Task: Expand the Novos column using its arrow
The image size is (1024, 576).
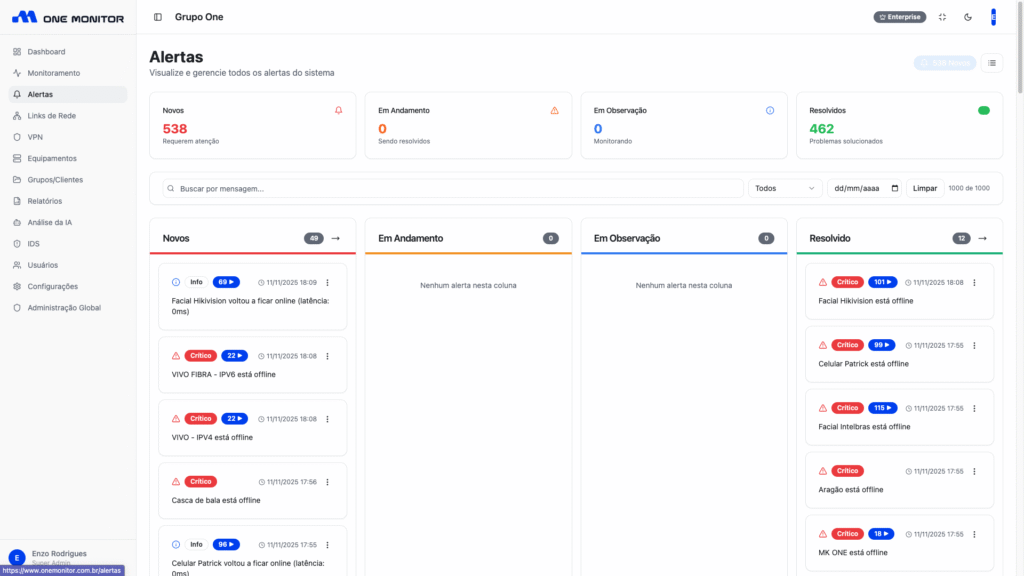Action: (x=336, y=238)
